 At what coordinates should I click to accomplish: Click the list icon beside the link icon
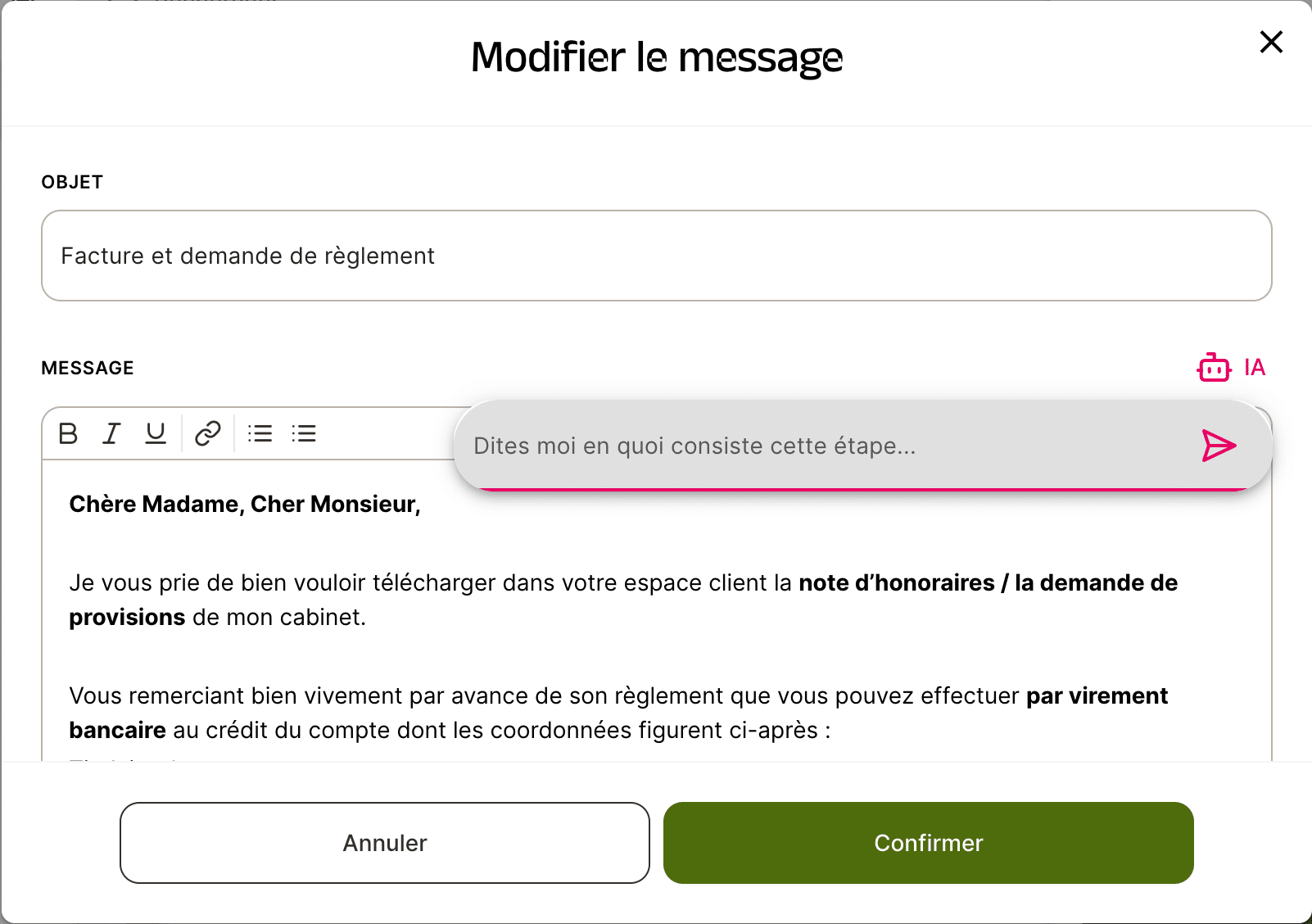(260, 433)
